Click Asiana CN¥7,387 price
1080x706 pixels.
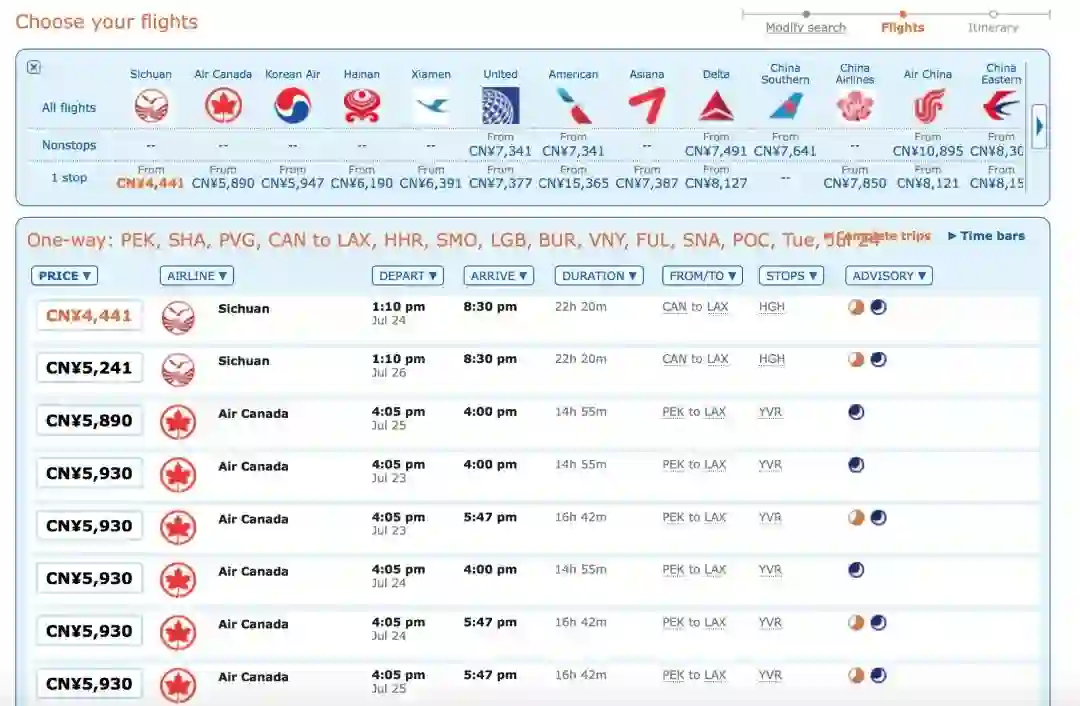click(x=647, y=183)
